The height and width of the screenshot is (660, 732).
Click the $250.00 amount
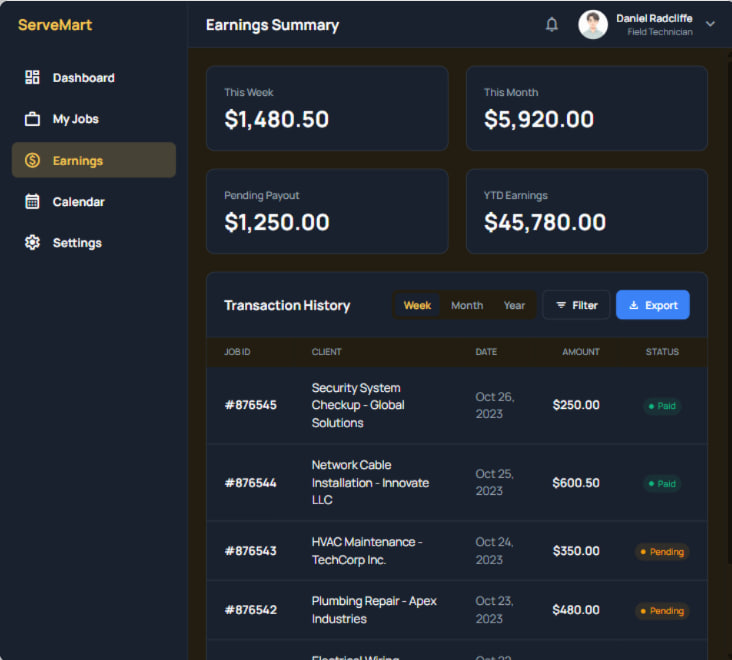tap(576, 405)
